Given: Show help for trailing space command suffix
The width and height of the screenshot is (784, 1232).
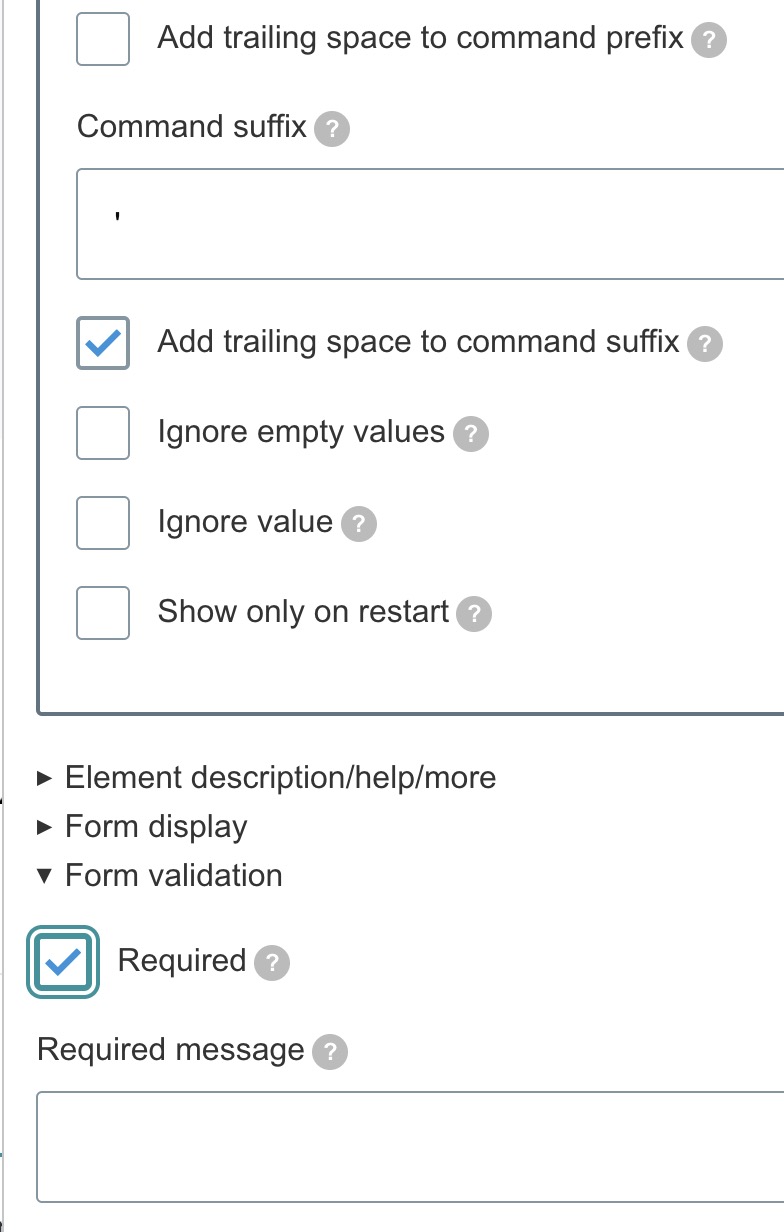Looking at the screenshot, I should (x=705, y=344).
